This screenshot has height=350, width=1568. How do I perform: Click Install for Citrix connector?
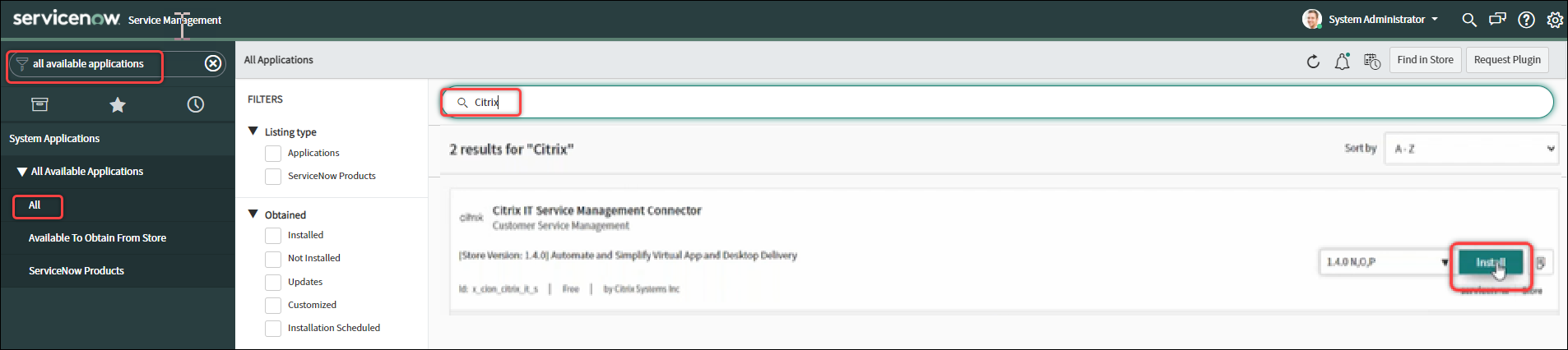pos(1490,262)
